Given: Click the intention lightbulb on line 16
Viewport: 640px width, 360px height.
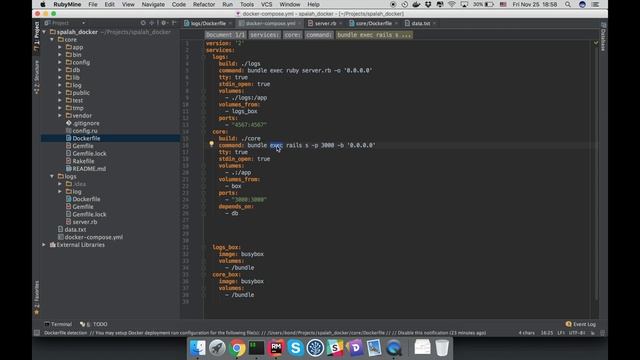Looking at the screenshot, I should pyautogui.click(x=211, y=144).
